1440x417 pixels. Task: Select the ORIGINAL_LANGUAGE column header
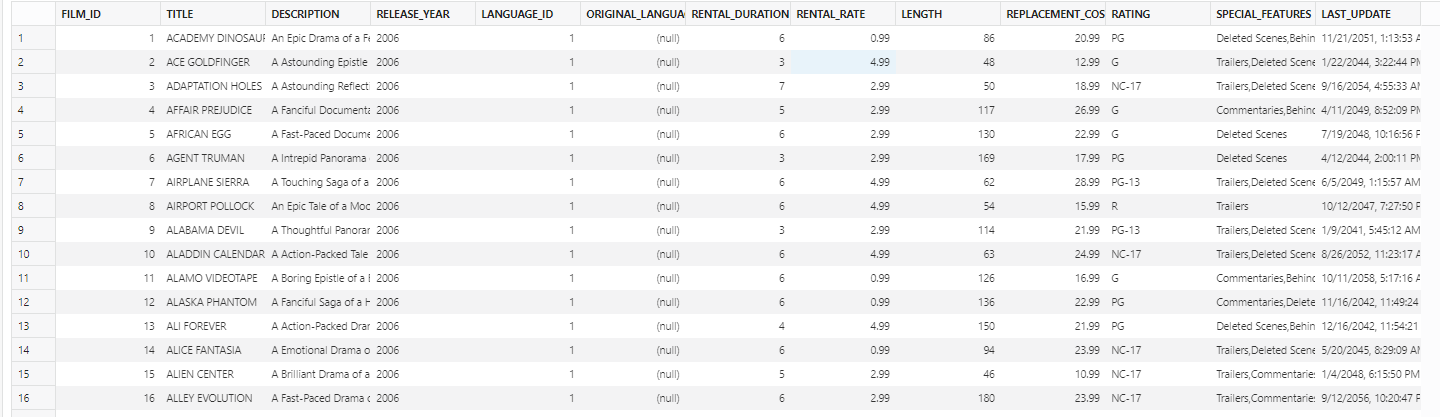coord(632,14)
